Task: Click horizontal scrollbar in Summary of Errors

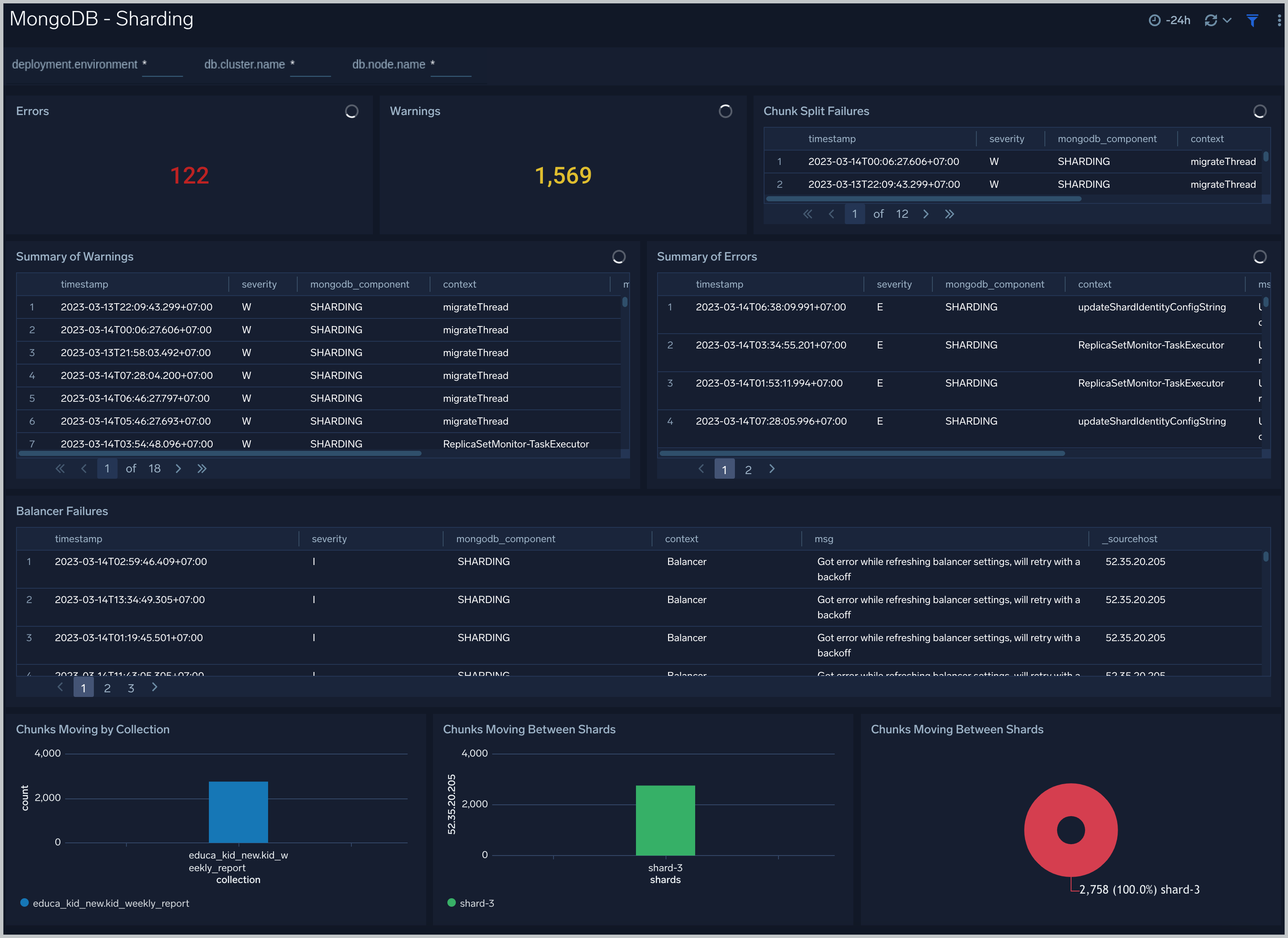Action: point(862,453)
